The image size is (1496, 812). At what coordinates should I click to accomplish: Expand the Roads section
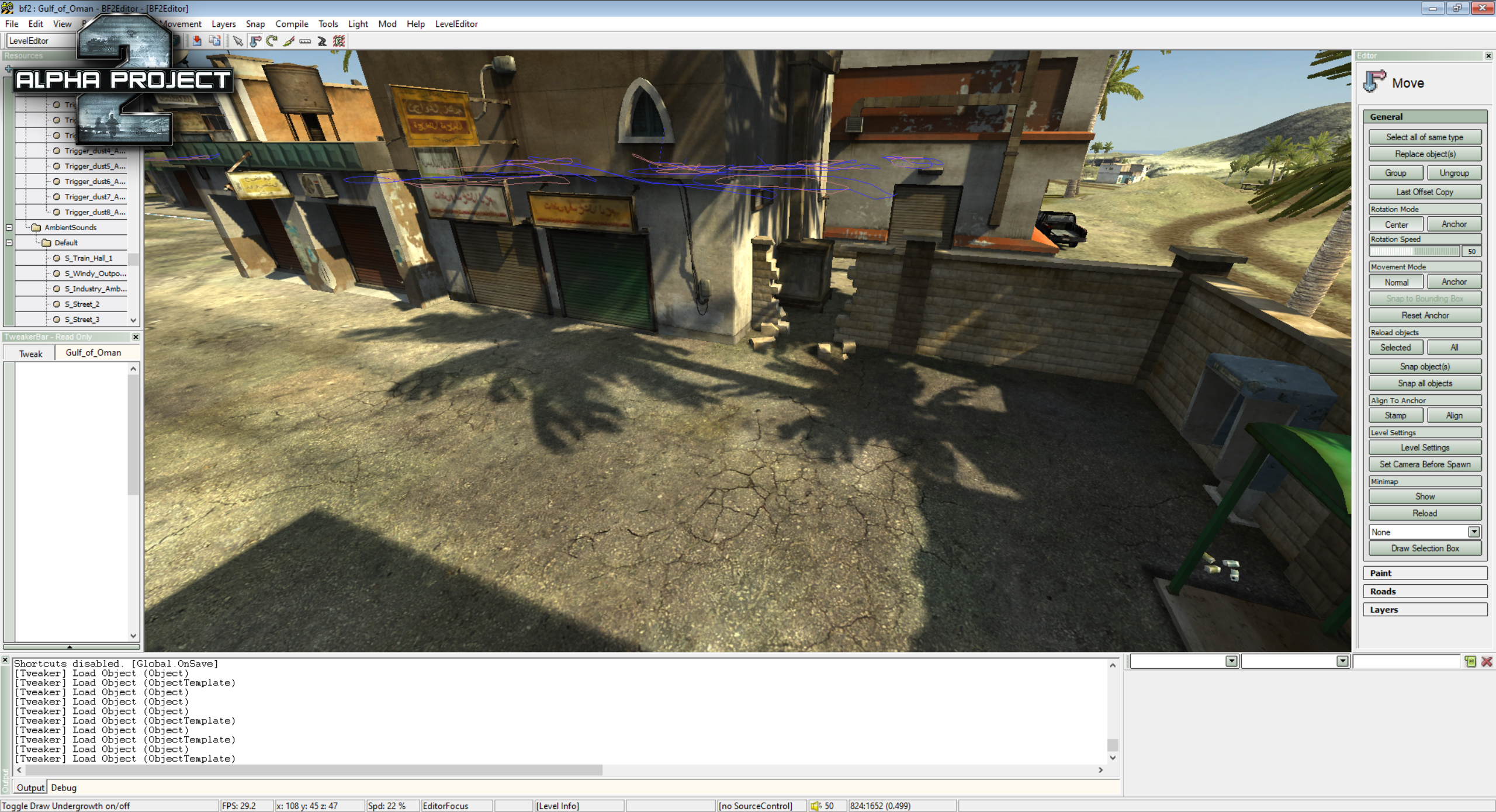(x=1425, y=592)
